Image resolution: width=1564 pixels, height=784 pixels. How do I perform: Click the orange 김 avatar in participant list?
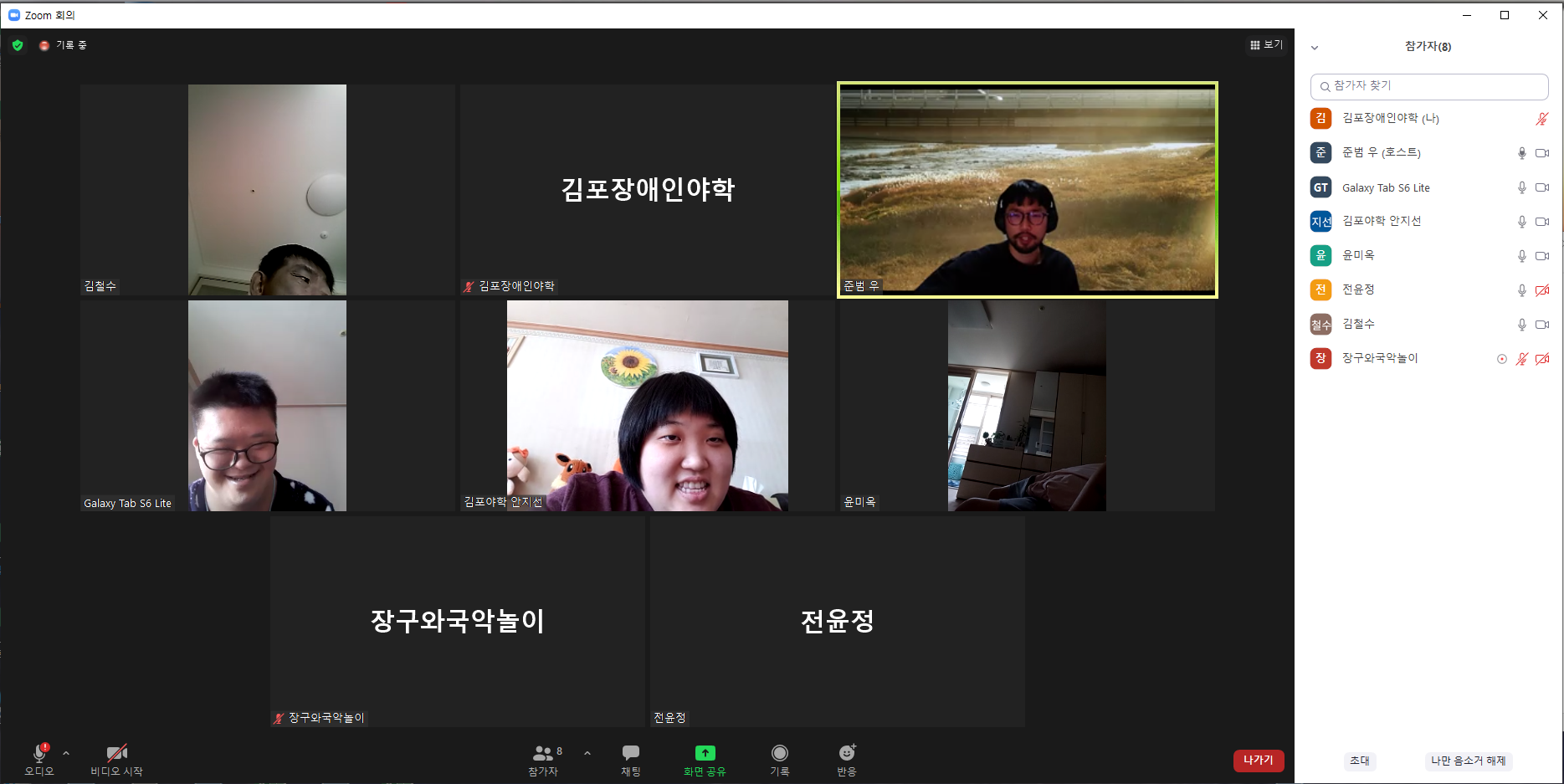(1320, 118)
